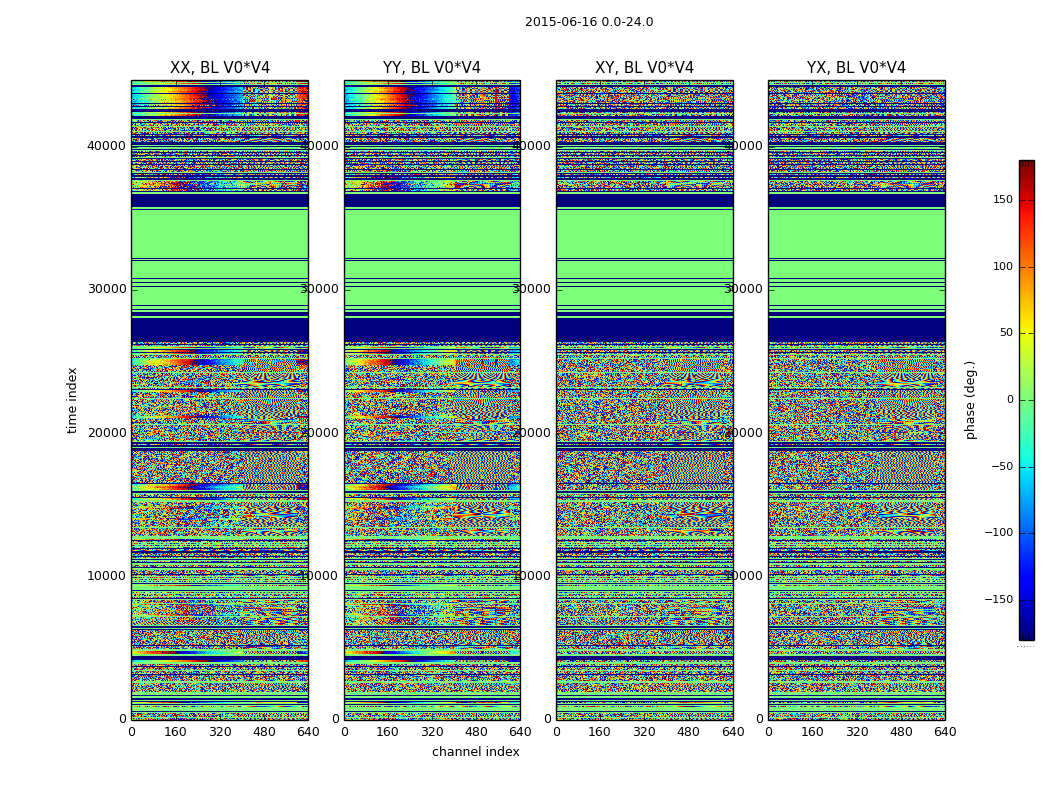1050x800 pixels.
Task: Click the colorbar at the 0 degree mark
Action: 1026,400
